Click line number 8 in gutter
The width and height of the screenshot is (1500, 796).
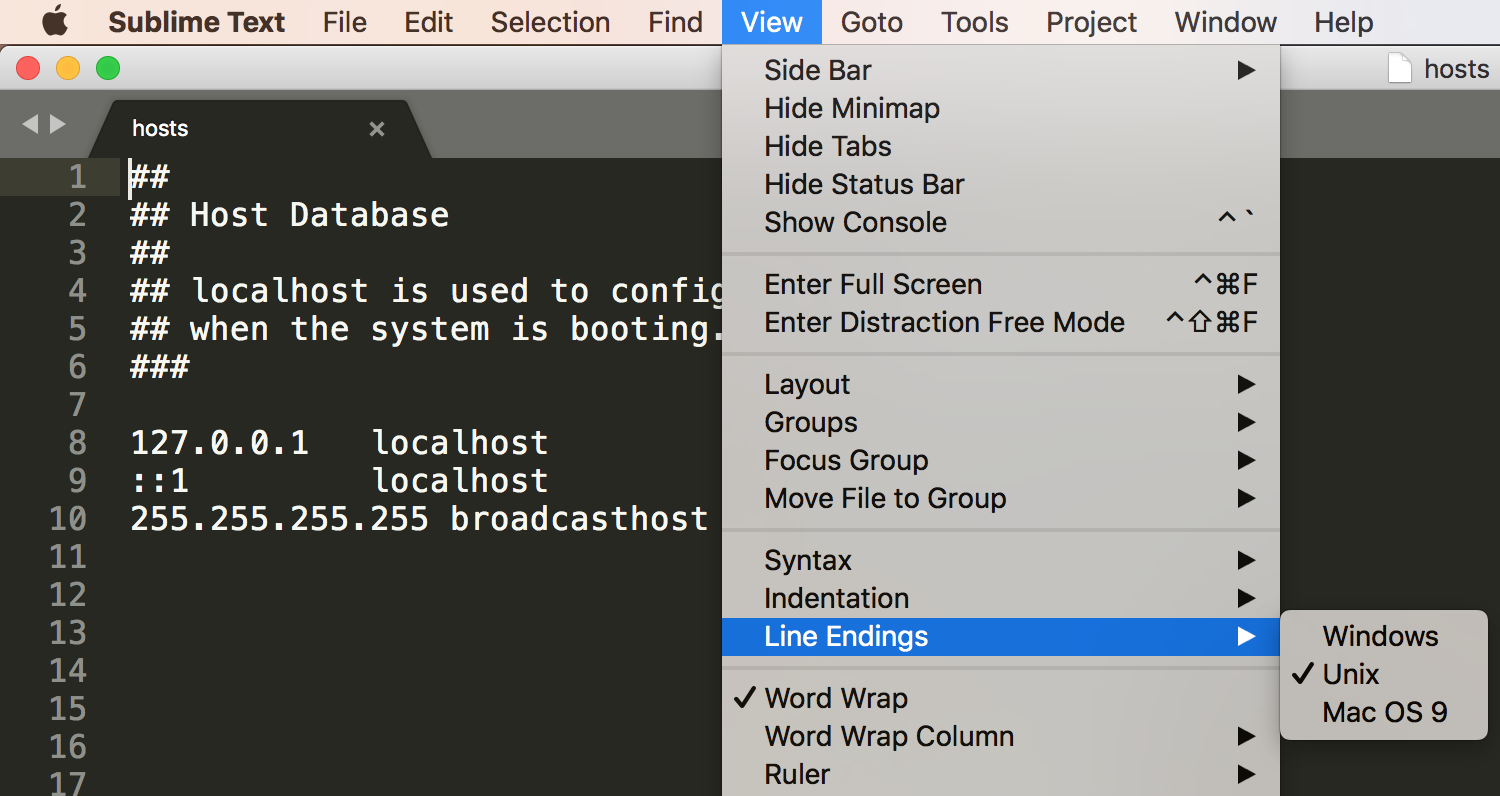(x=77, y=442)
